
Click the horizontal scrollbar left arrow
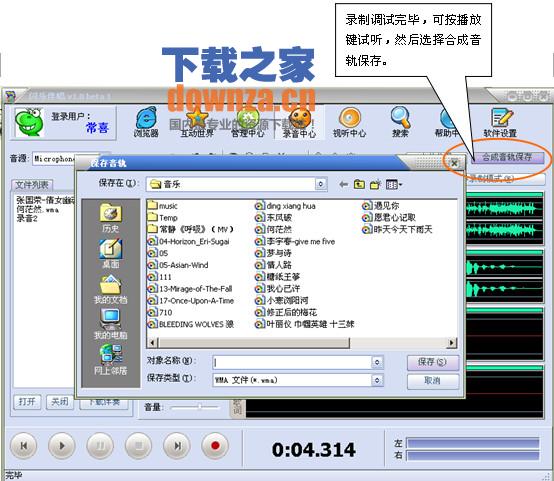[x=153, y=342]
